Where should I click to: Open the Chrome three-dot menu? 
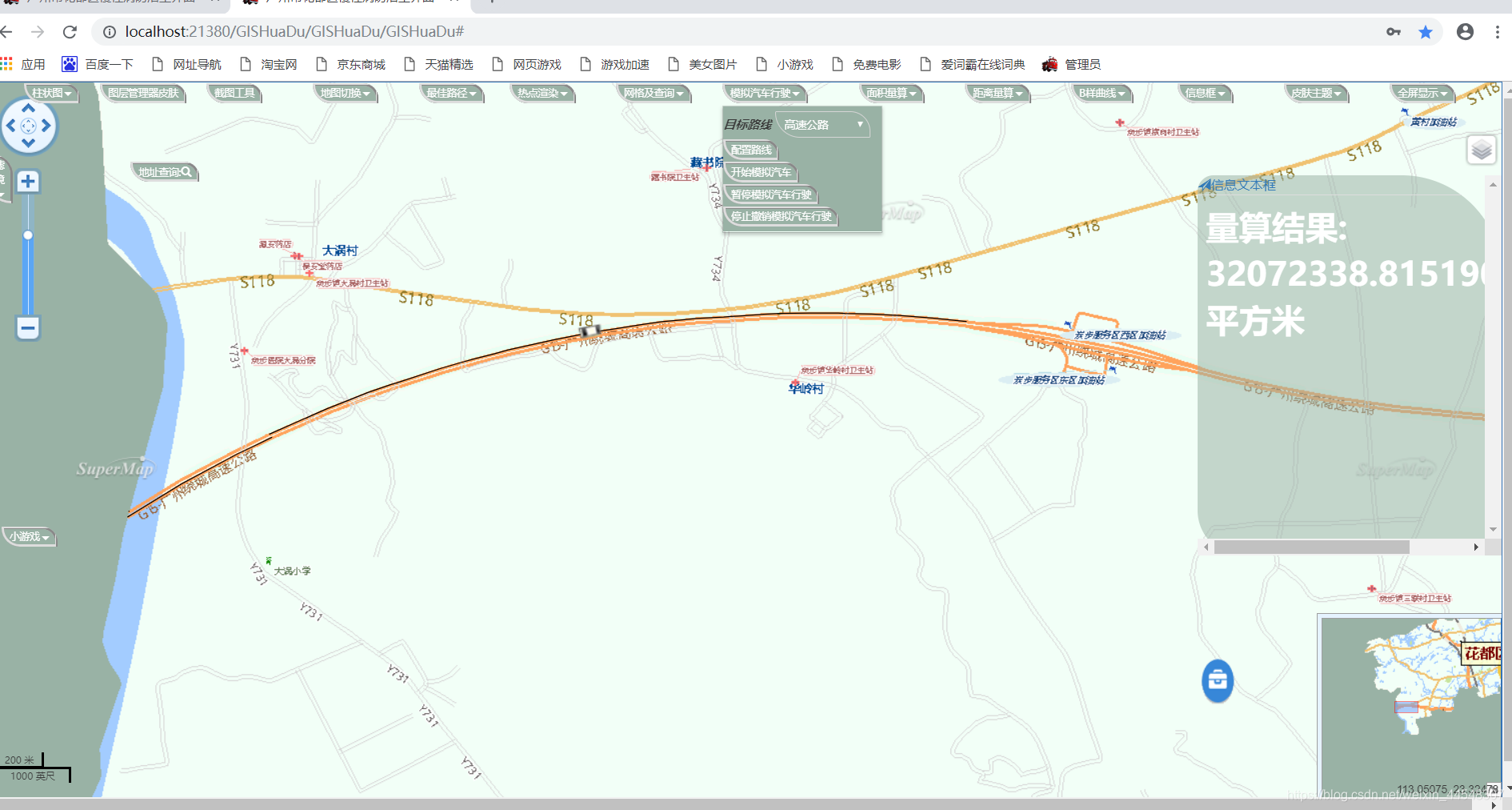click(1497, 31)
